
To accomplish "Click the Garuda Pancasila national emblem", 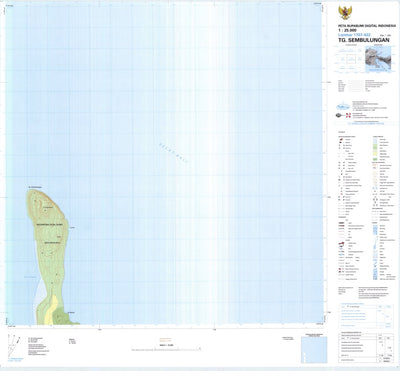I will click(345, 13).
